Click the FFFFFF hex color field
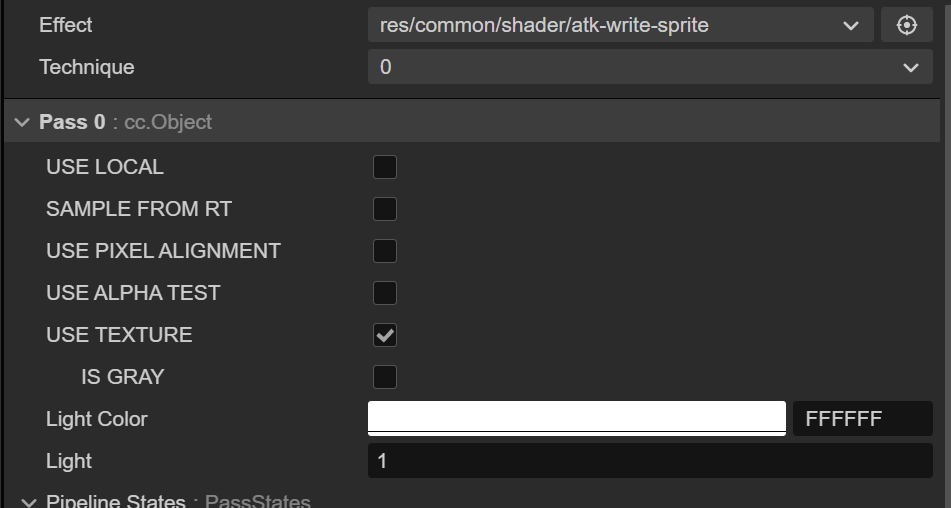Screen dimensions: 951x508 pos(861,419)
